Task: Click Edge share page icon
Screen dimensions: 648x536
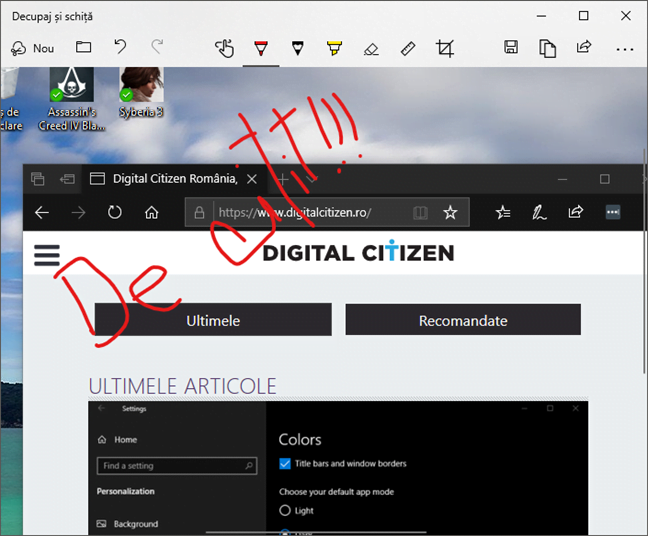Action: [x=576, y=212]
